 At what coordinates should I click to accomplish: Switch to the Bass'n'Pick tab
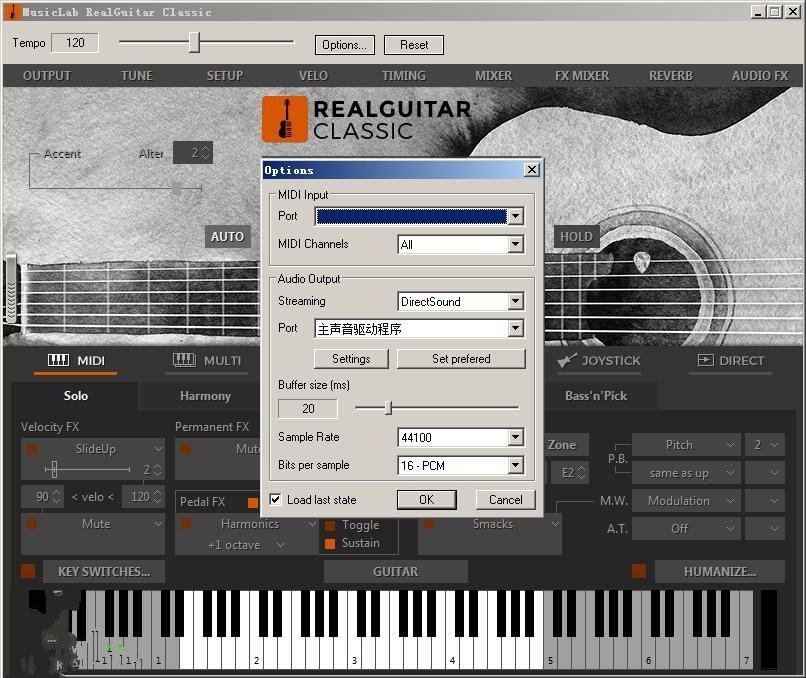point(596,396)
